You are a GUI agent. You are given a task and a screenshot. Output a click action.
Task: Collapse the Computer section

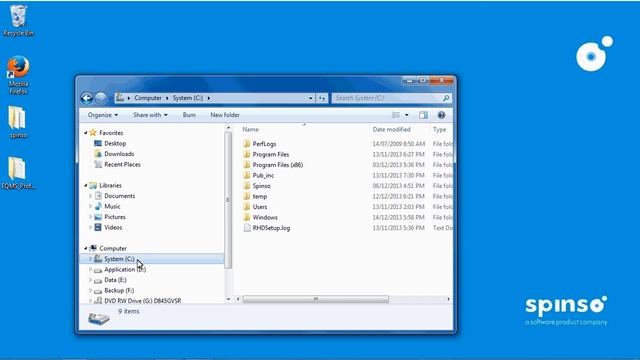[x=86, y=248]
